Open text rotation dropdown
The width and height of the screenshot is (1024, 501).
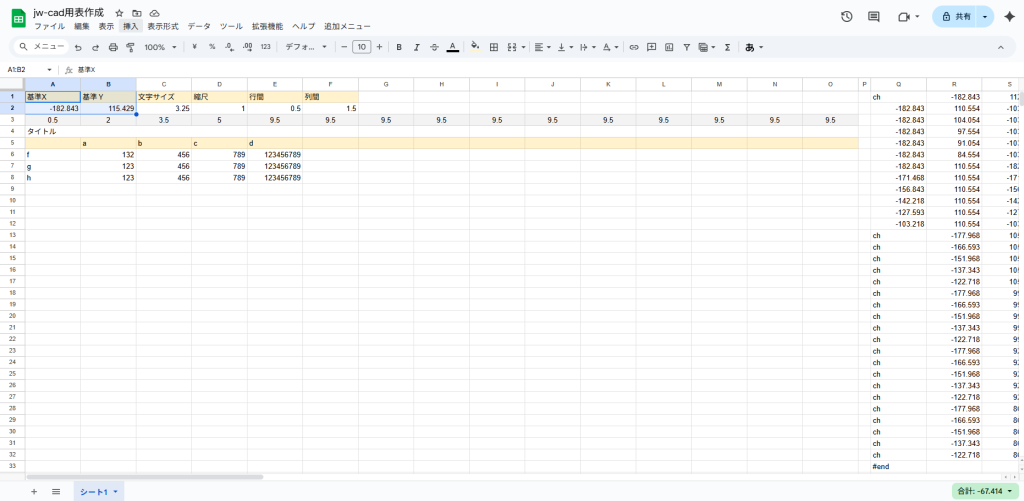point(611,47)
